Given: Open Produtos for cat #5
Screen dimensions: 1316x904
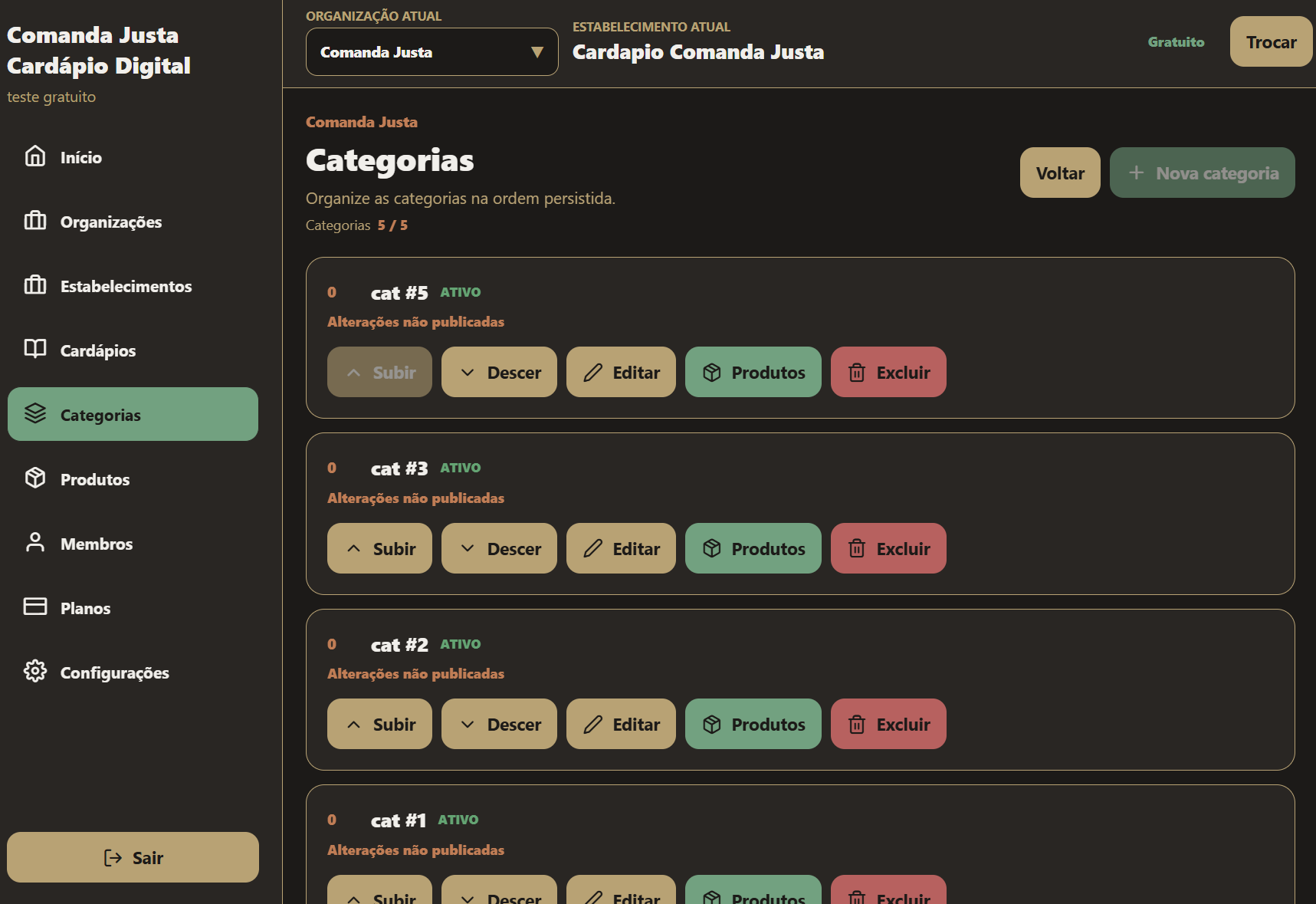Looking at the screenshot, I should [753, 372].
